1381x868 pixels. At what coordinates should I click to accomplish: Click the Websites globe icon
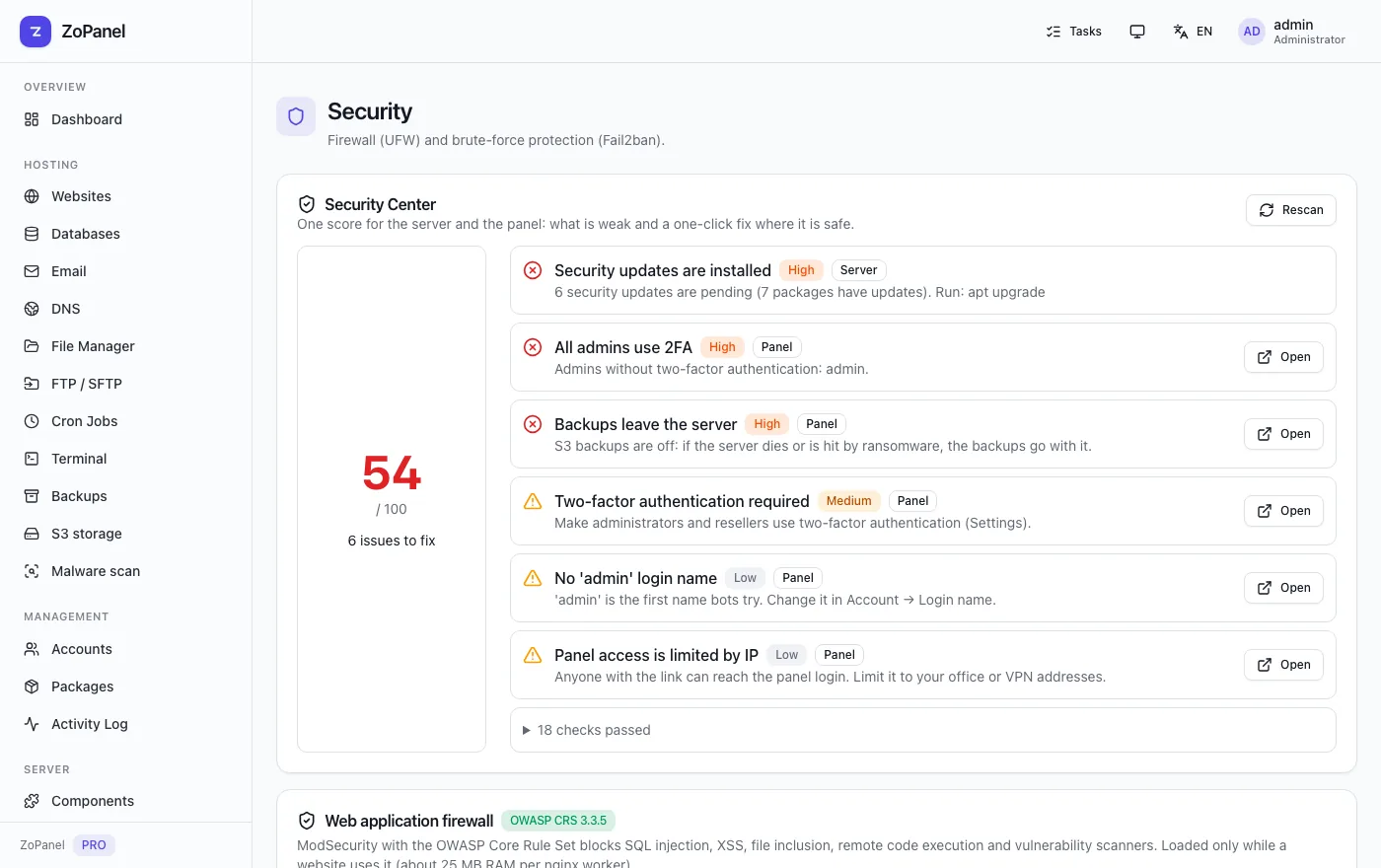tap(32, 196)
